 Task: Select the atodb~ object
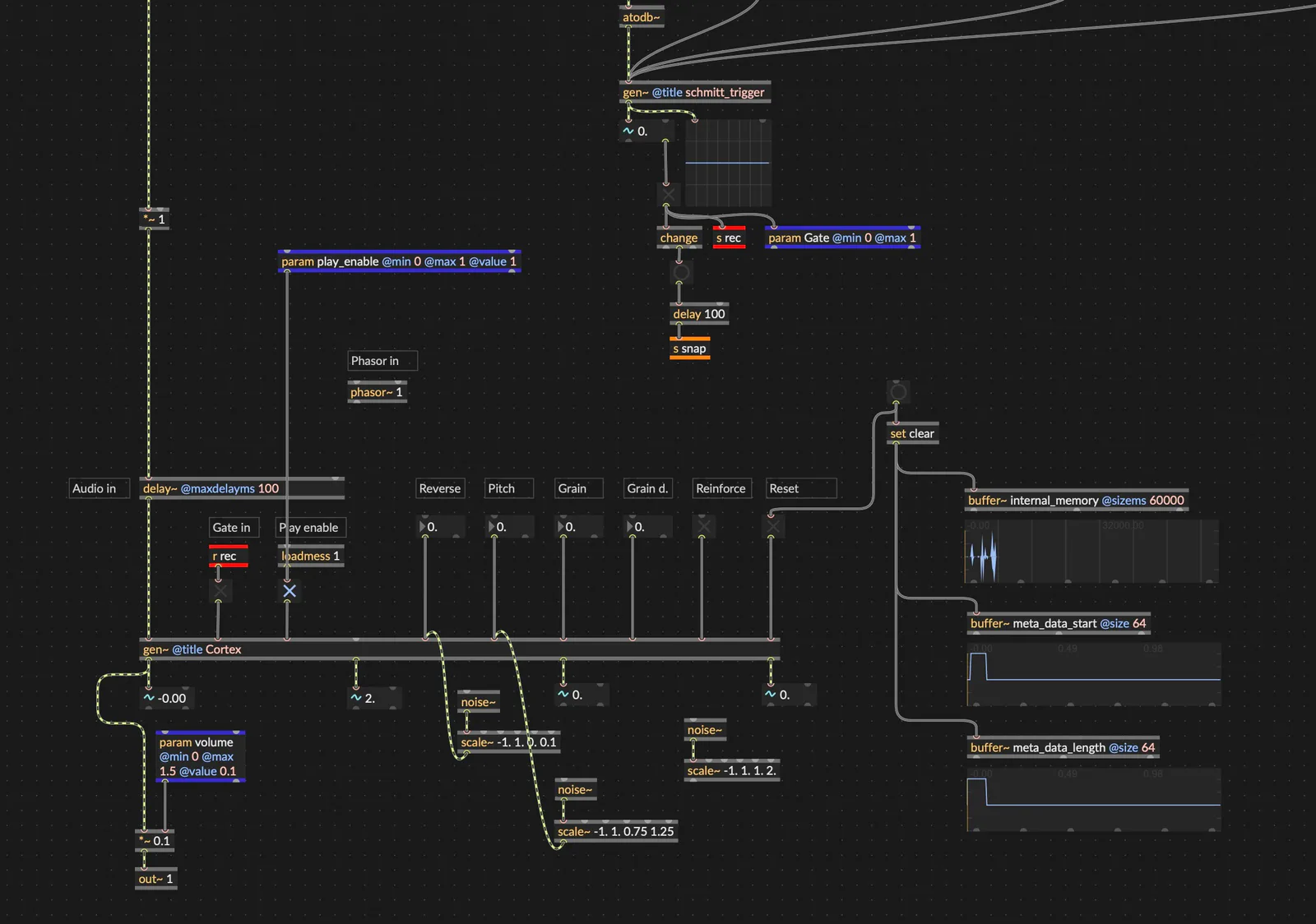pyautogui.click(x=642, y=17)
